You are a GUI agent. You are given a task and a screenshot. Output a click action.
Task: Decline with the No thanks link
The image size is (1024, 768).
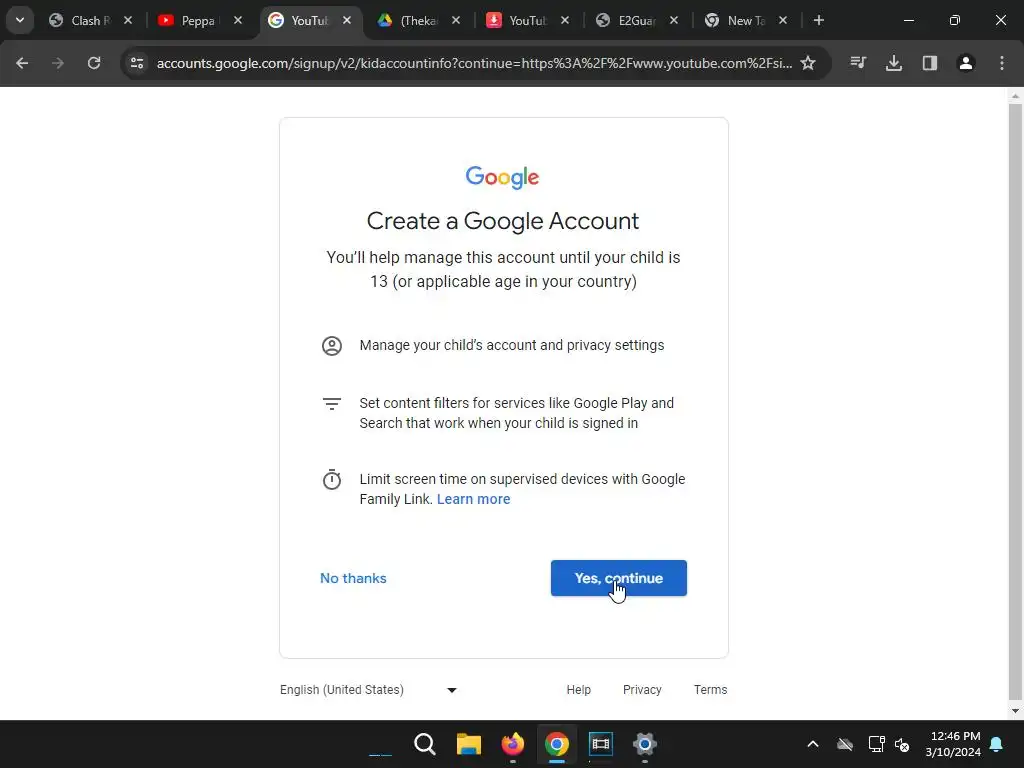(353, 578)
